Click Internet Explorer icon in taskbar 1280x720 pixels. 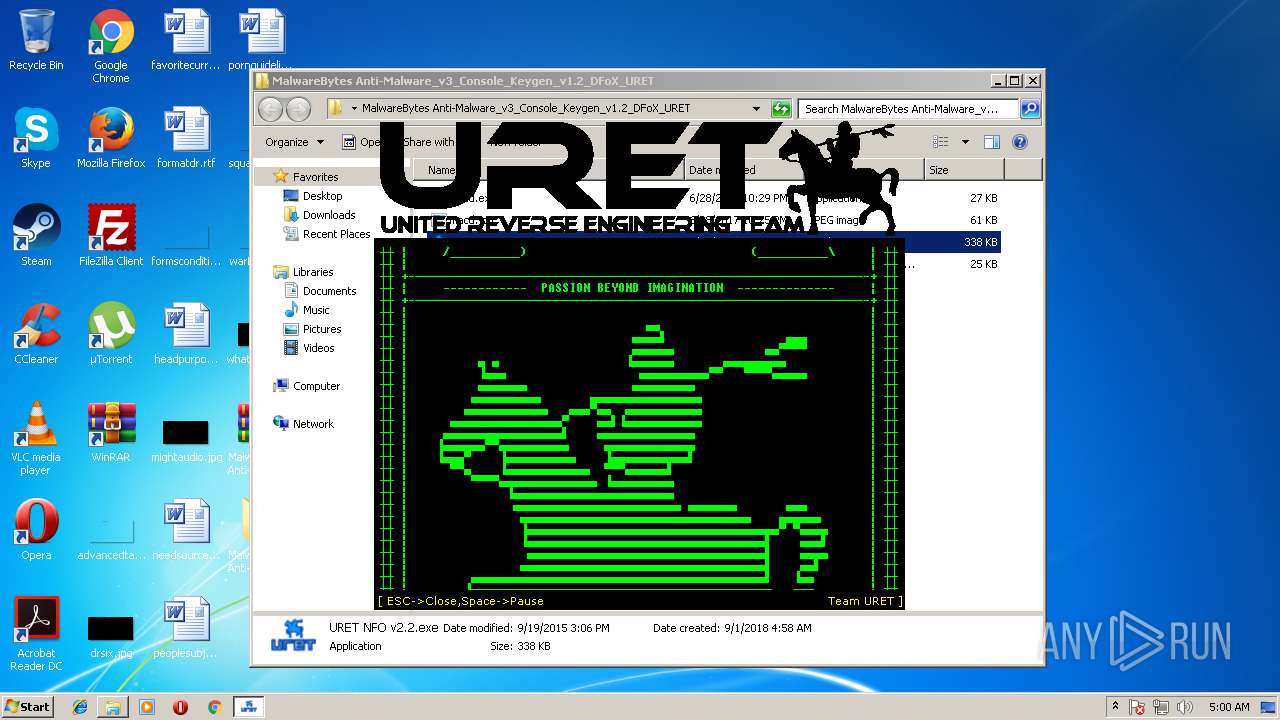click(80, 707)
